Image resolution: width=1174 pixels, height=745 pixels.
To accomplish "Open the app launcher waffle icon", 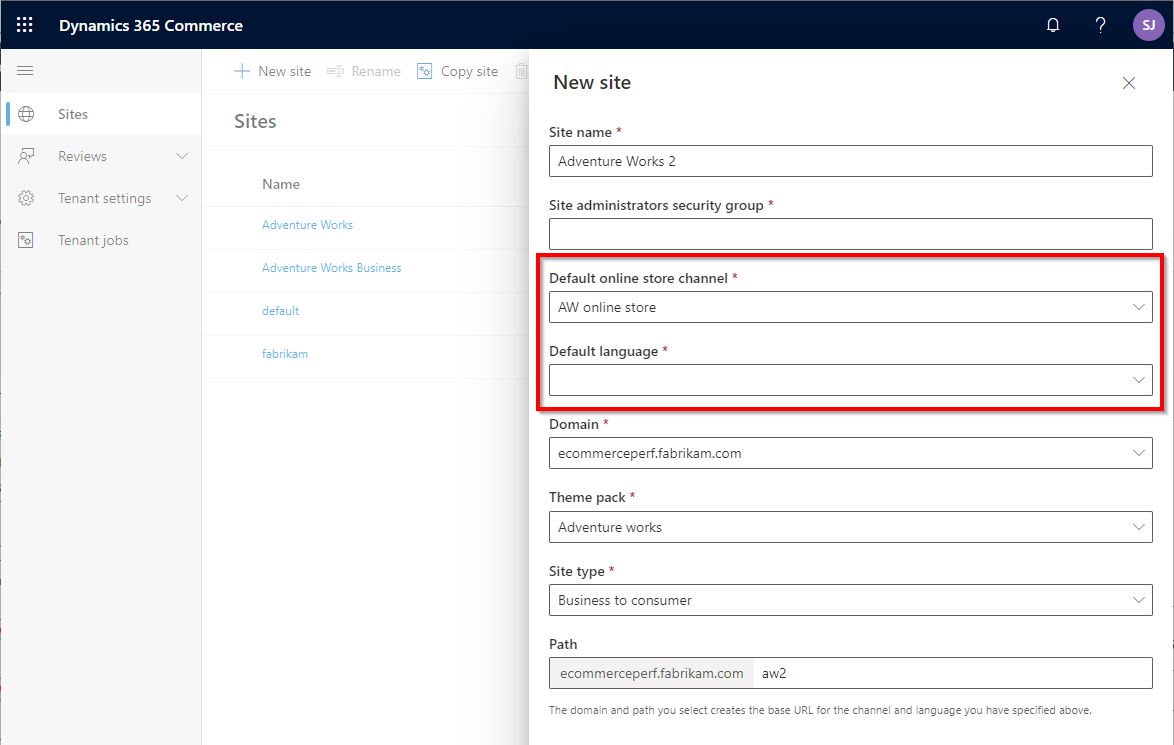I will 25,25.
